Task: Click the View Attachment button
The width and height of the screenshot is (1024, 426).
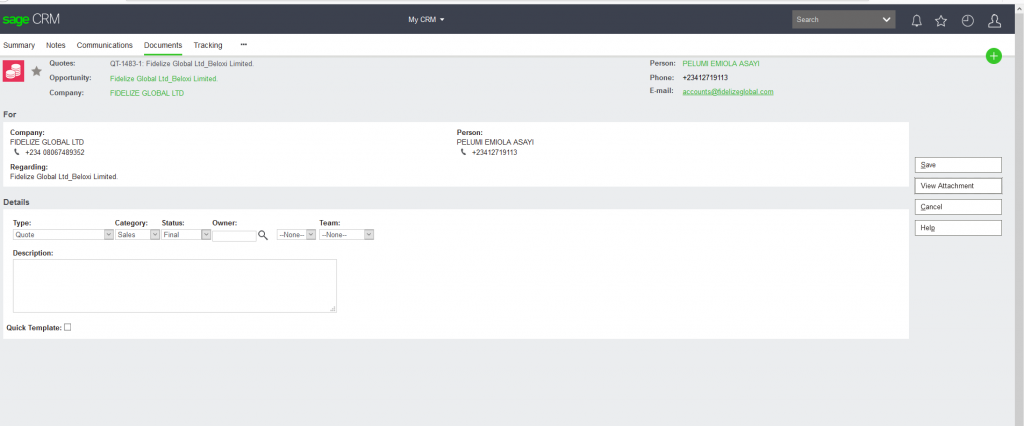Action: click(958, 186)
